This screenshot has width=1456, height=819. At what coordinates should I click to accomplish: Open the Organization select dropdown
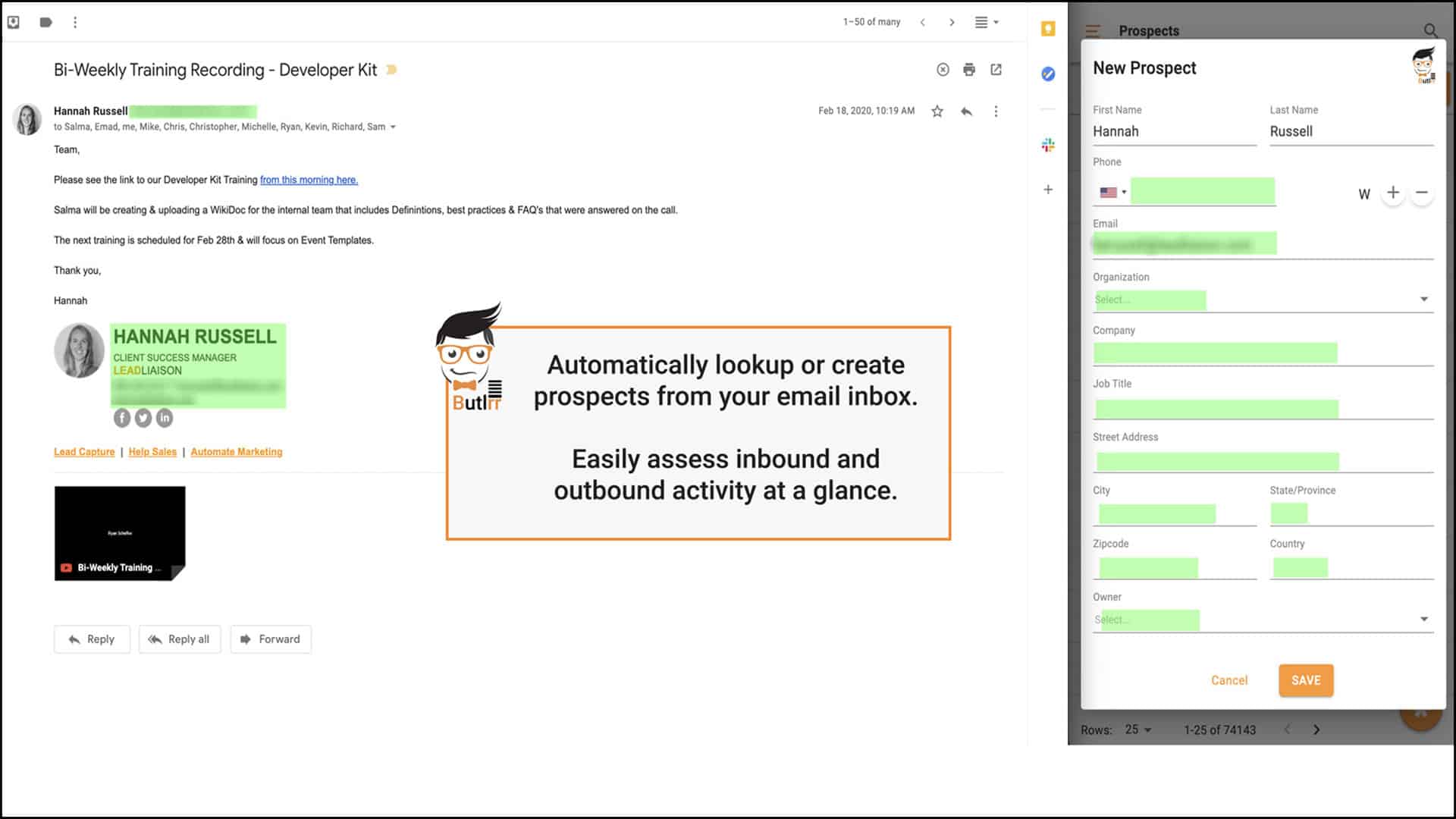(1423, 300)
